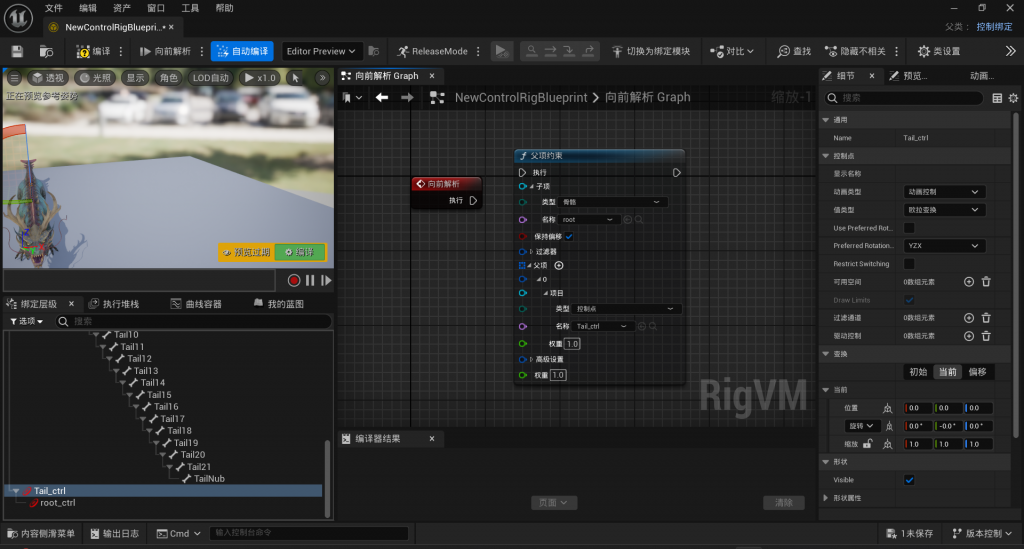The height and width of the screenshot is (549, 1024).
Task: Toggle the 缩放 lock ratio icon
Action: click(x=867, y=444)
